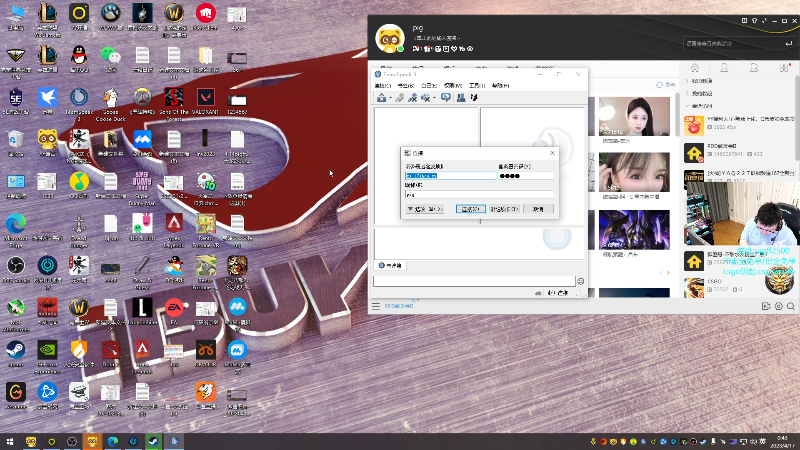Click emoji icon beside TeamSpeak chat input
The image size is (800, 450).
click(581, 281)
